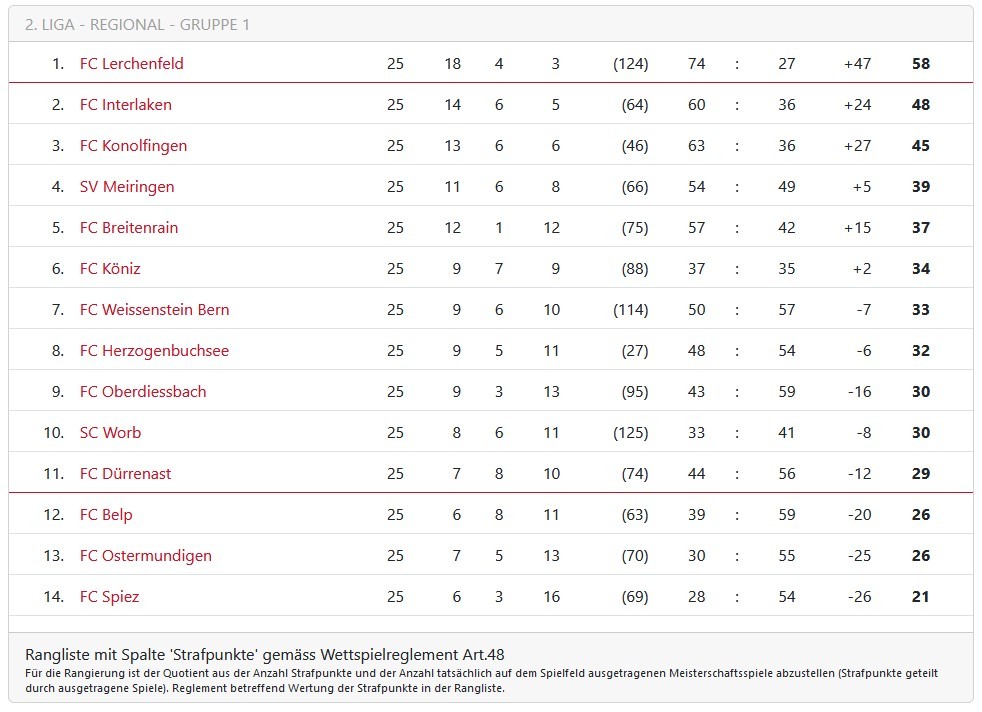Open FC Ostermundigen team link

(x=146, y=555)
